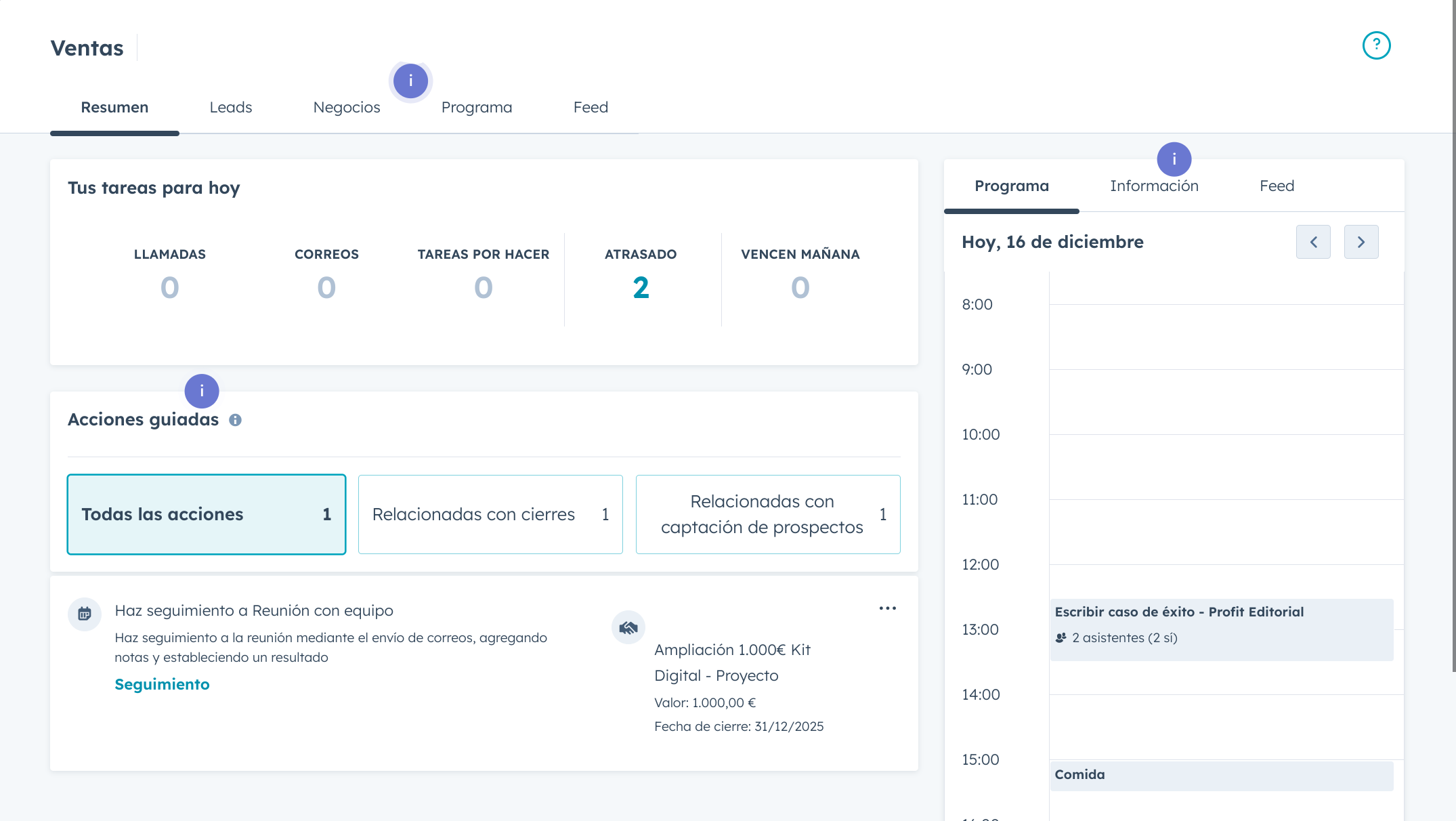1456x821 pixels.
Task: Click the back arrow on calendar navigation
Action: pos(1313,242)
